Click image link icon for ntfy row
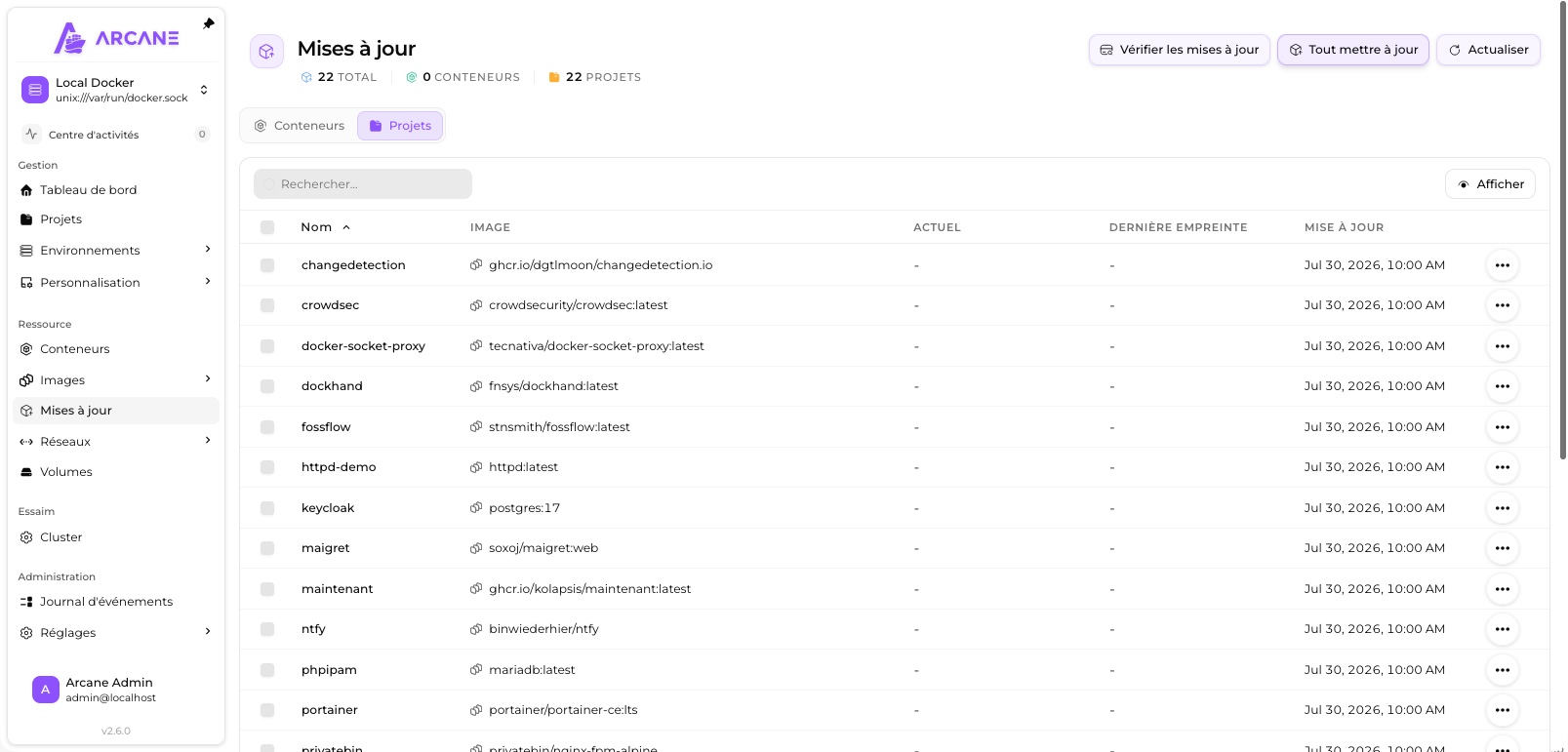The image size is (1568, 752). [476, 629]
